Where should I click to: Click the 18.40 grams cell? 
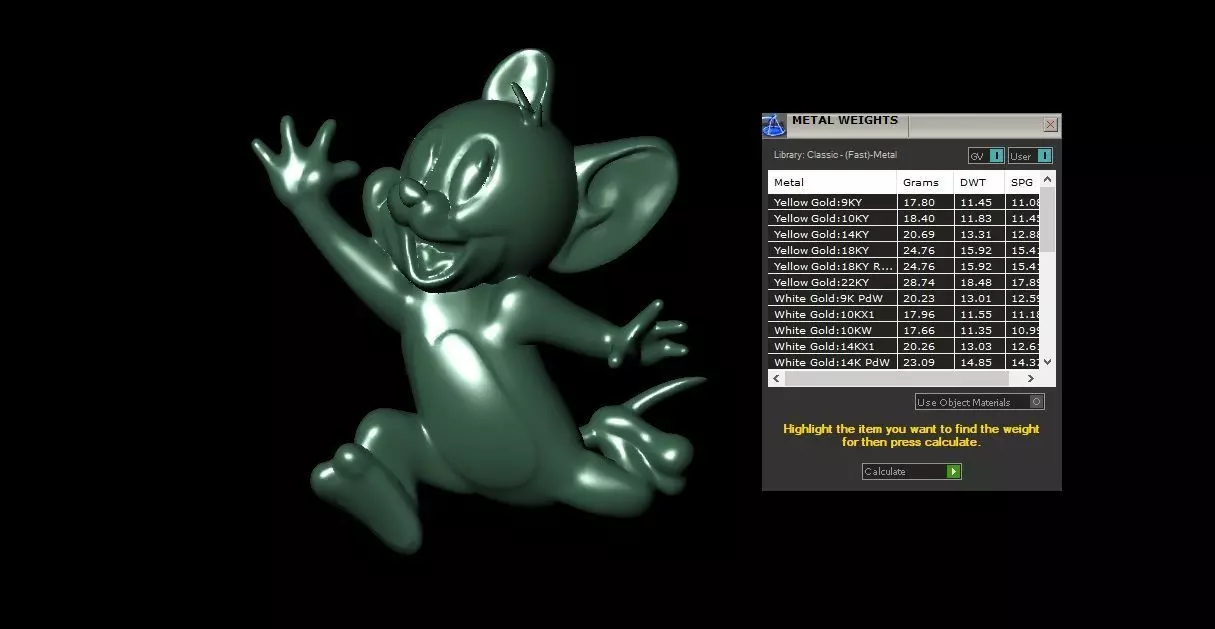click(x=925, y=218)
